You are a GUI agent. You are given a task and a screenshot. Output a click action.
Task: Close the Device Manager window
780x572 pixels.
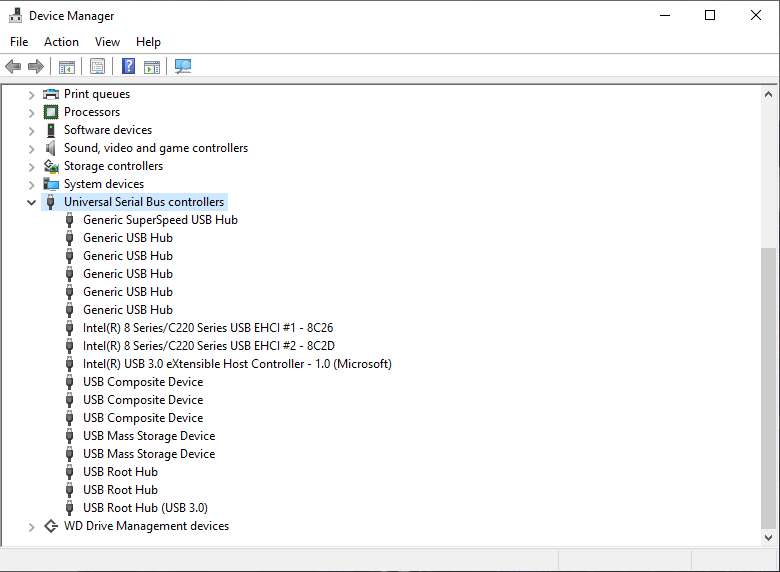pos(756,15)
